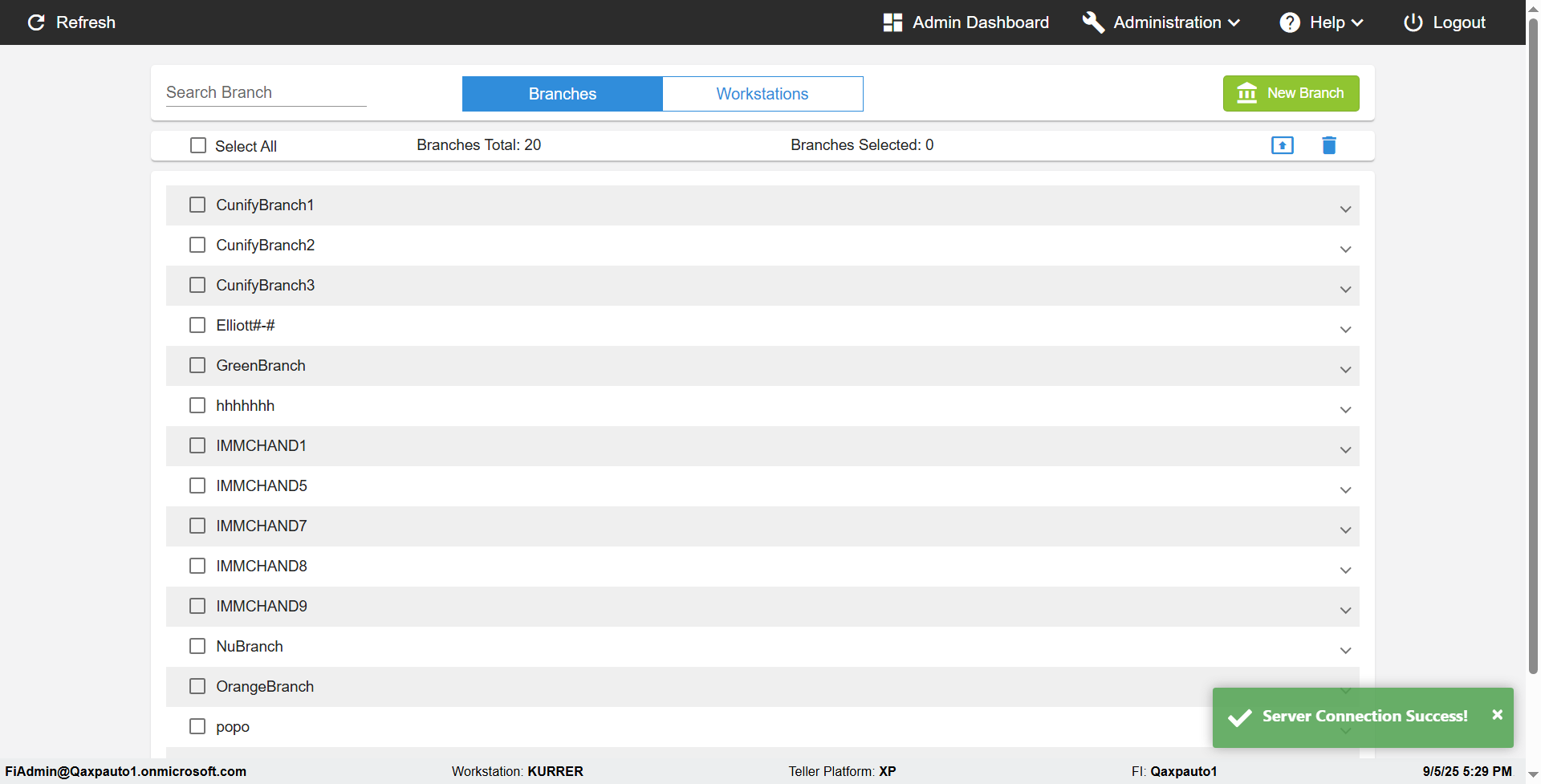
Task: Click the 9/5/25 5:29 PM timestamp
Action: coord(1467,771)
